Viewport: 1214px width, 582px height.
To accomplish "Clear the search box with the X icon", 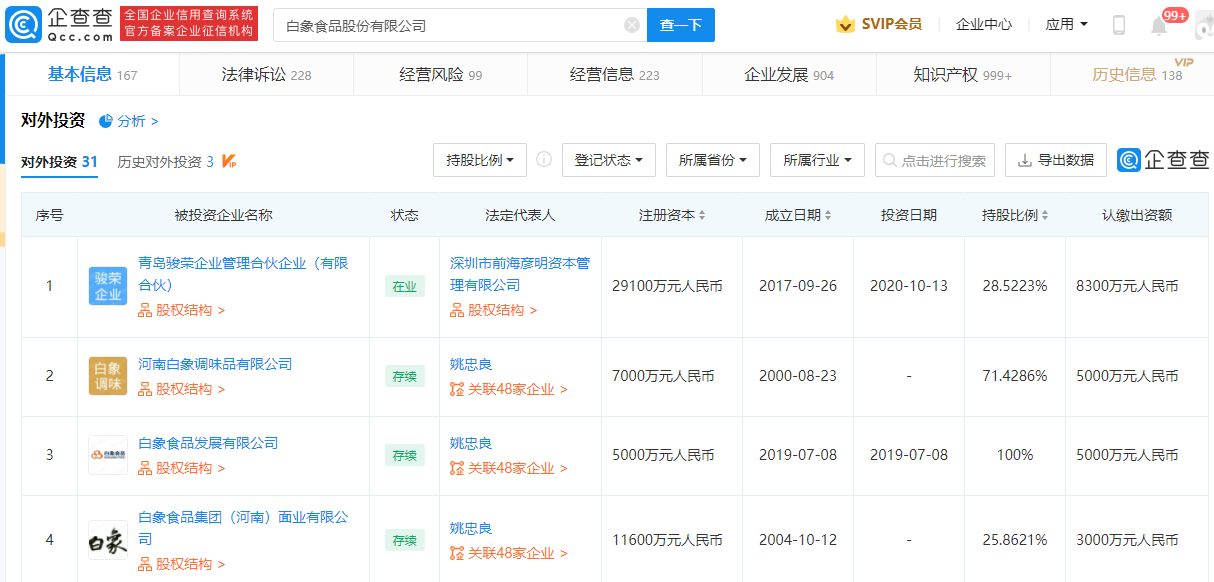I will [x=632, y=25].
